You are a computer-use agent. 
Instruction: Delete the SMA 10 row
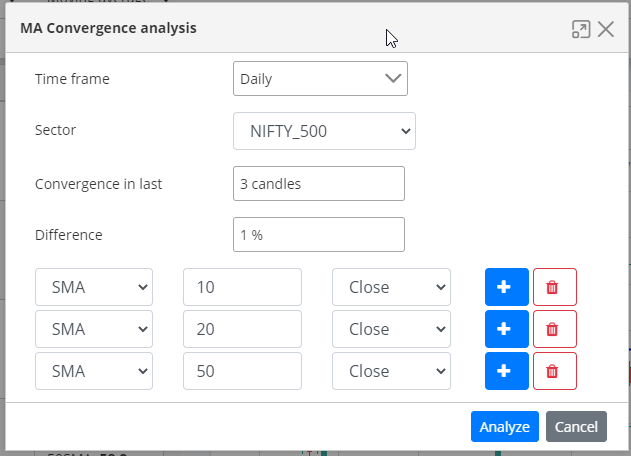555,287
